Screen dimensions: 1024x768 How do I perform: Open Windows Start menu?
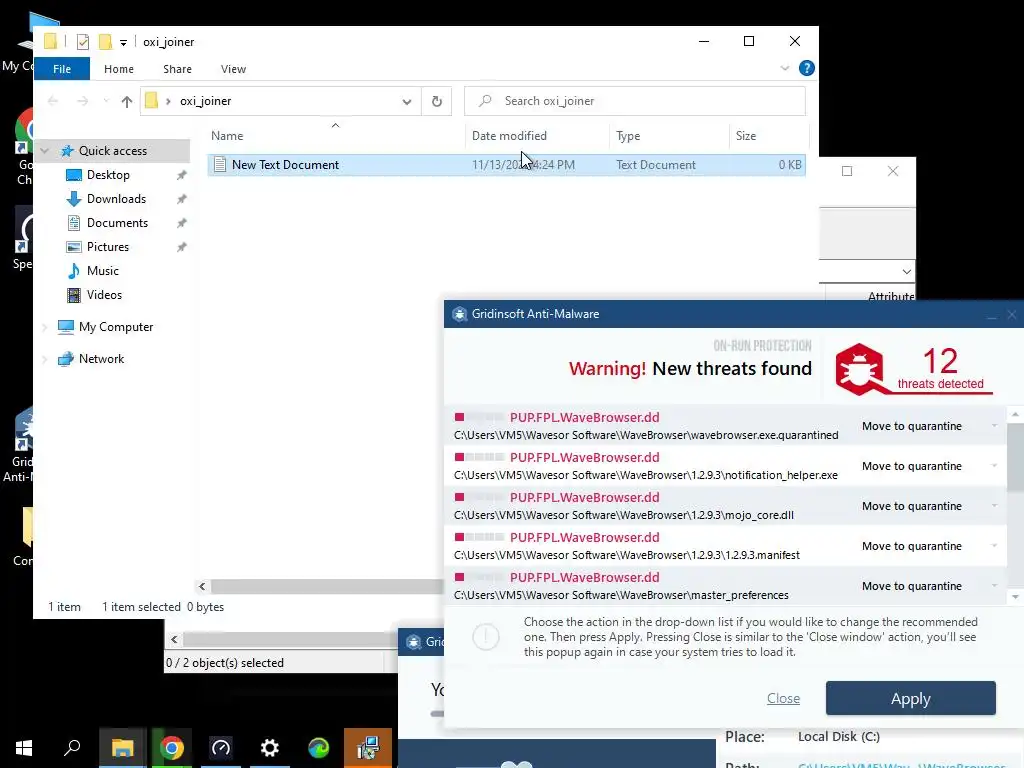(x=24, y=748)
